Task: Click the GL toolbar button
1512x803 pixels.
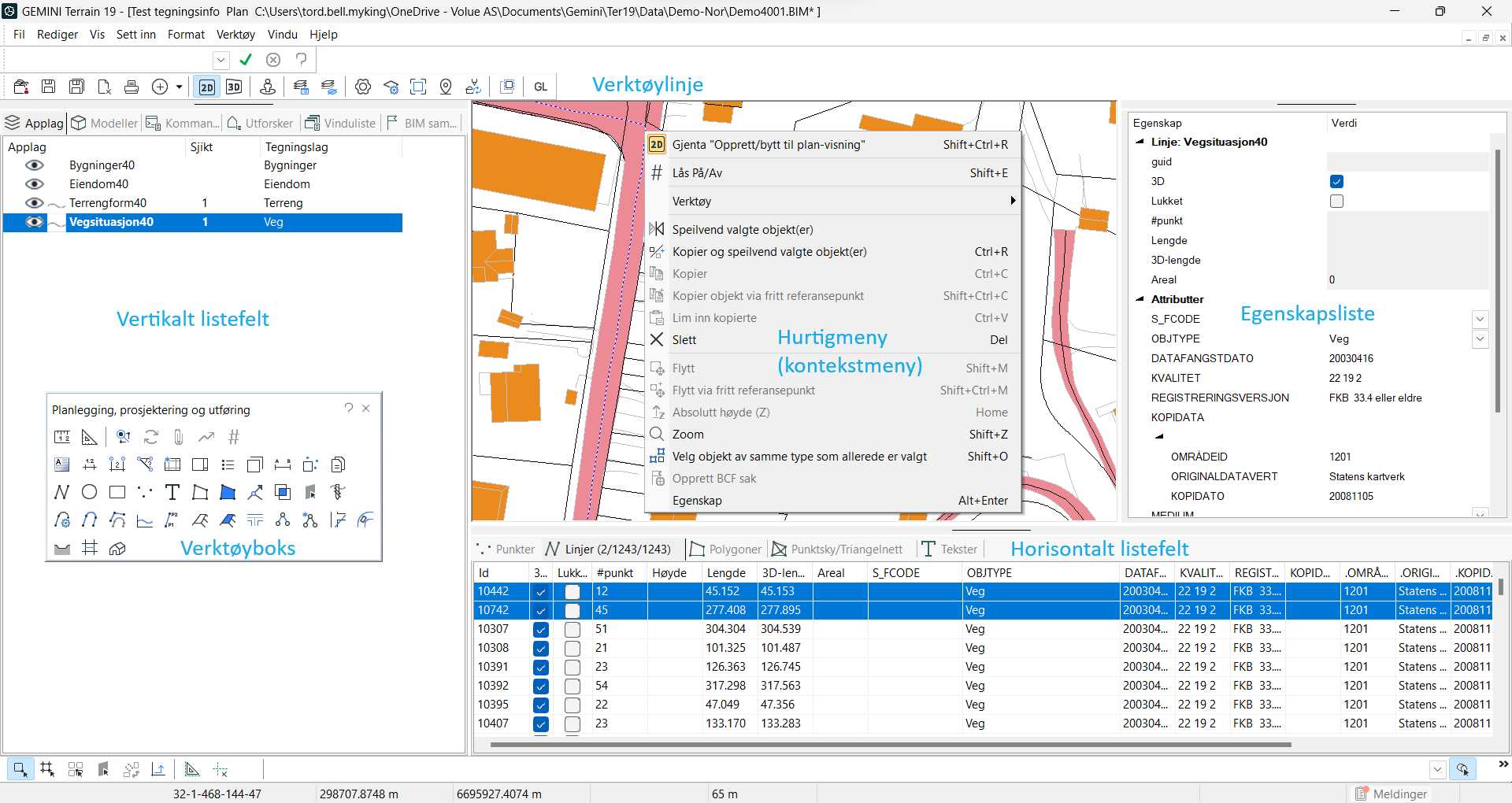Action: 540,87
